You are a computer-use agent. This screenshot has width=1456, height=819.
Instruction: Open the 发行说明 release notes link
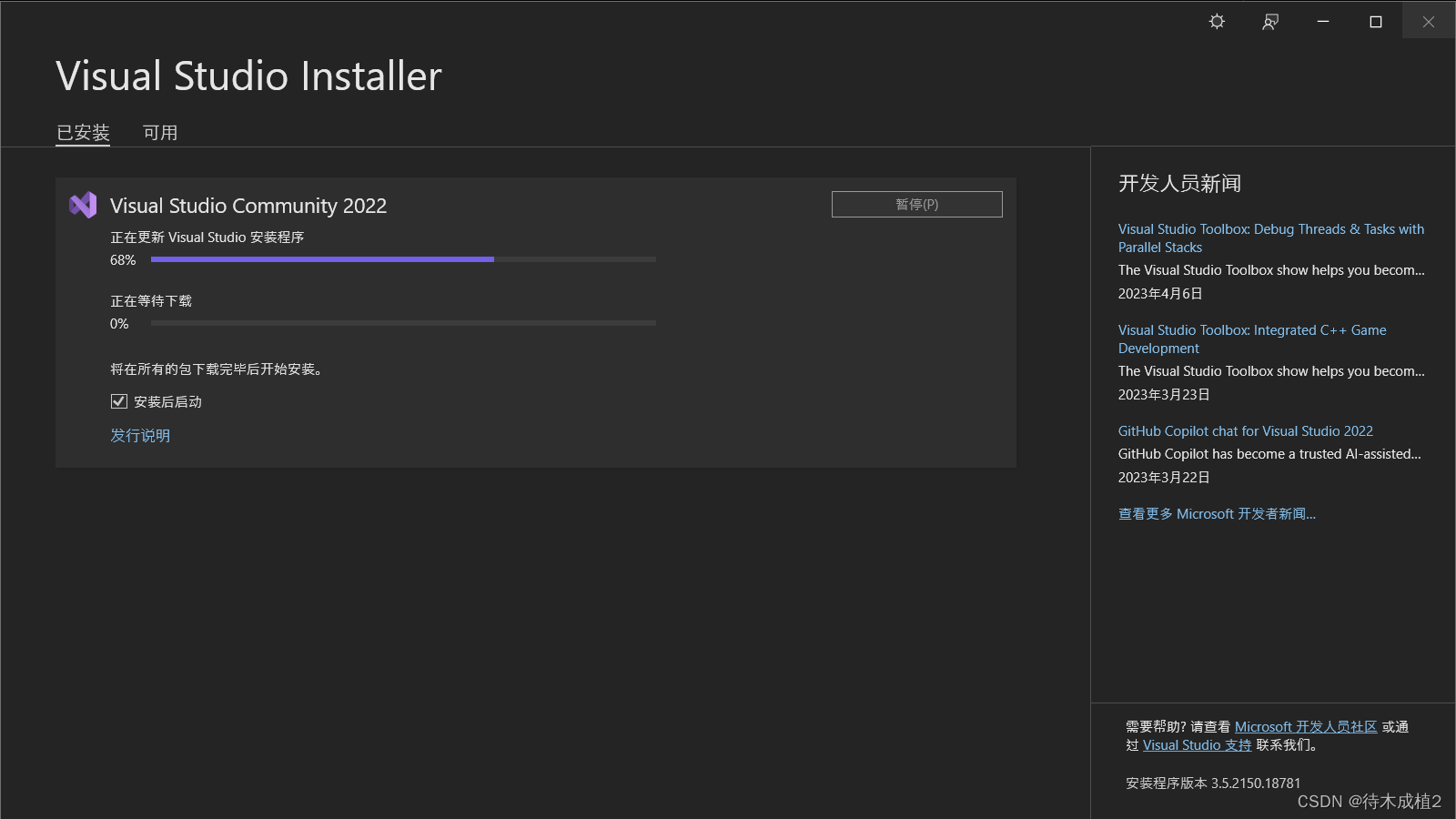coord(140,435)
